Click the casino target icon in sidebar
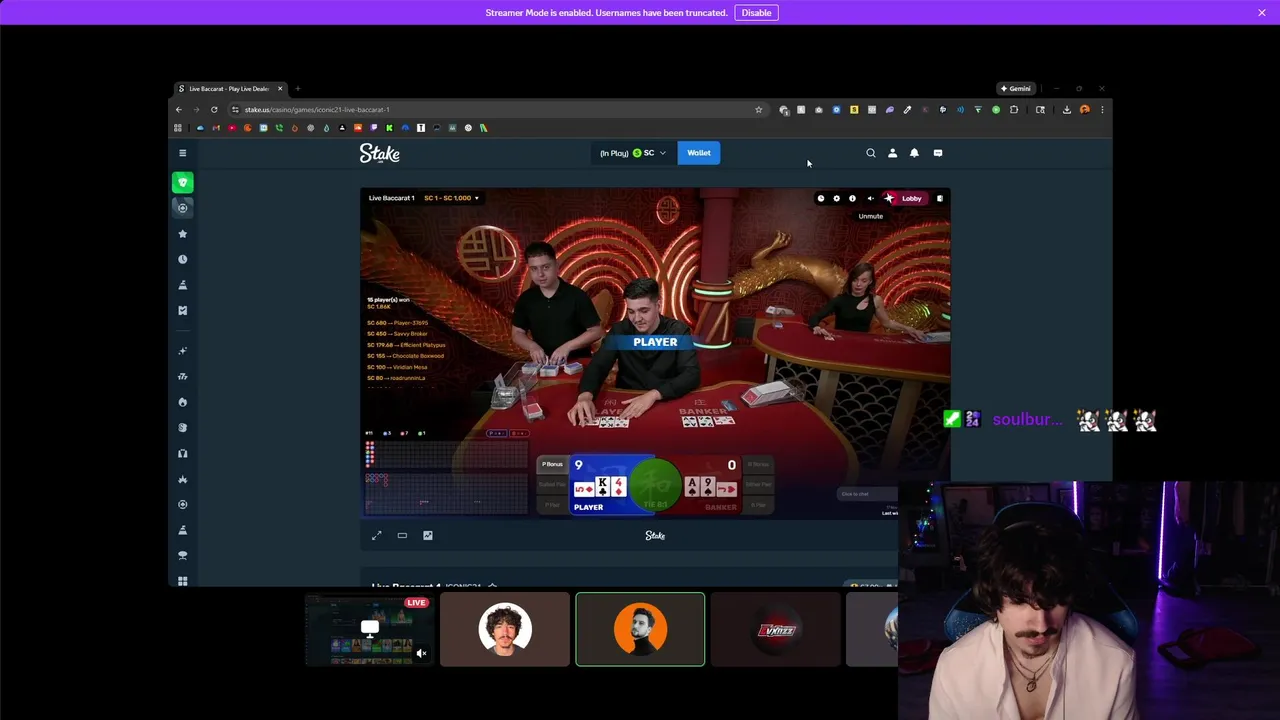This screenshot has height=720, width=1280. tap(182, 208)
